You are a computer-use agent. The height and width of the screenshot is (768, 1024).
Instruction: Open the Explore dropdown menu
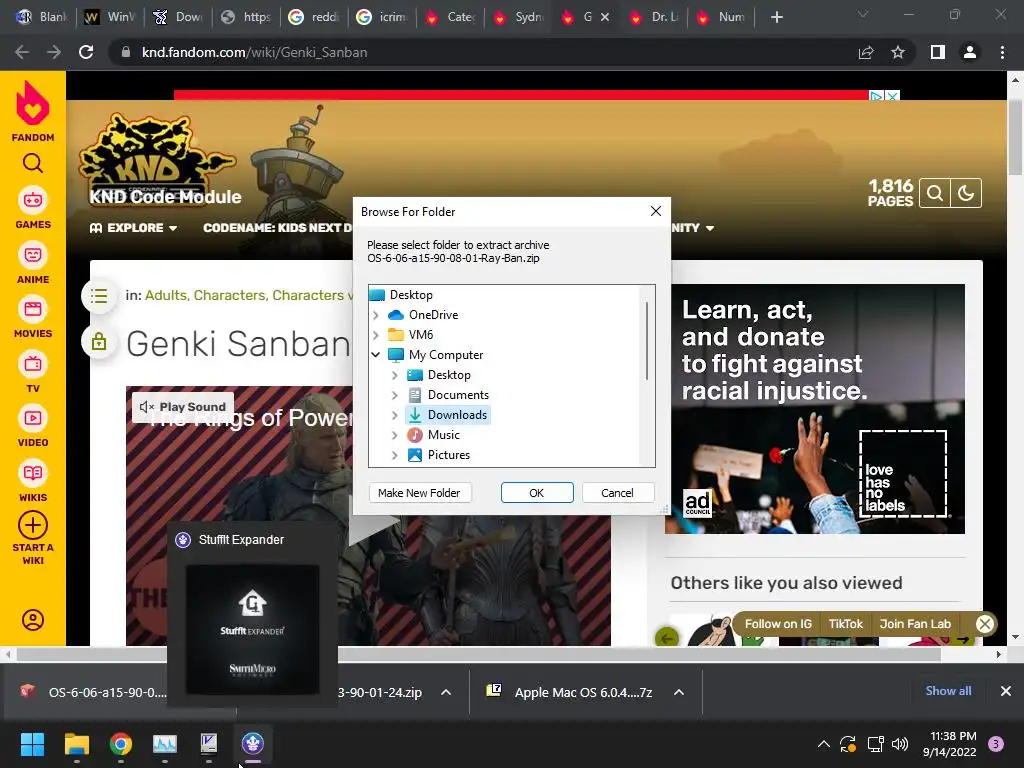[x=133, y=228]
